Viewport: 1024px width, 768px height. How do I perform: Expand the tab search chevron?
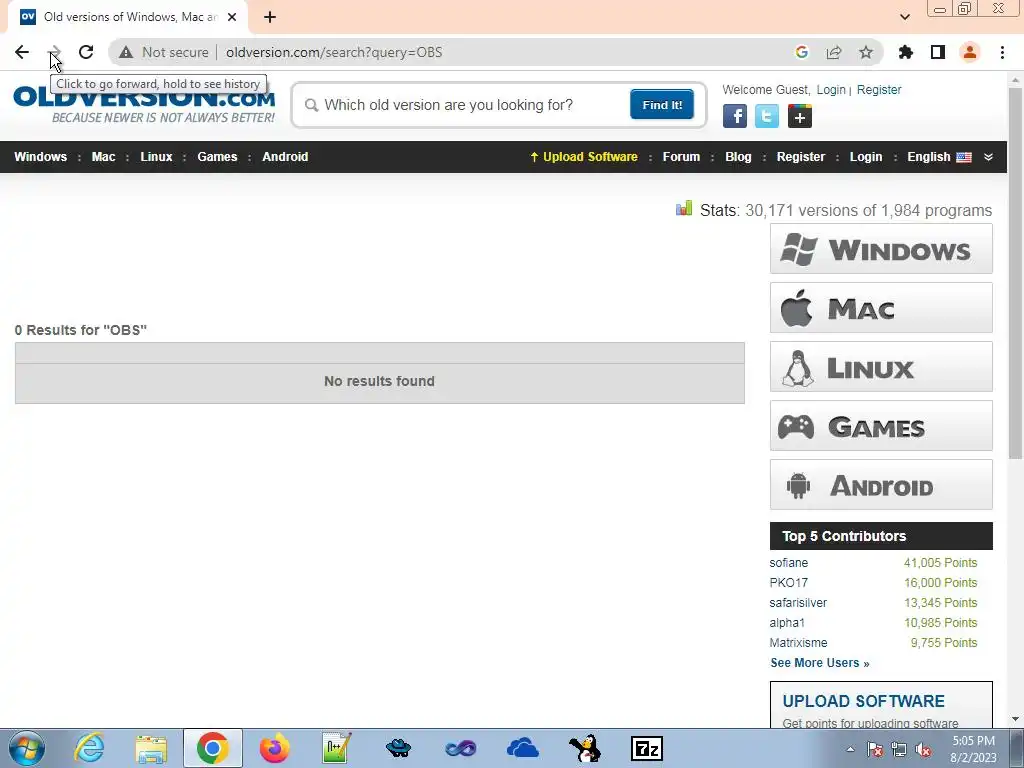905,17
